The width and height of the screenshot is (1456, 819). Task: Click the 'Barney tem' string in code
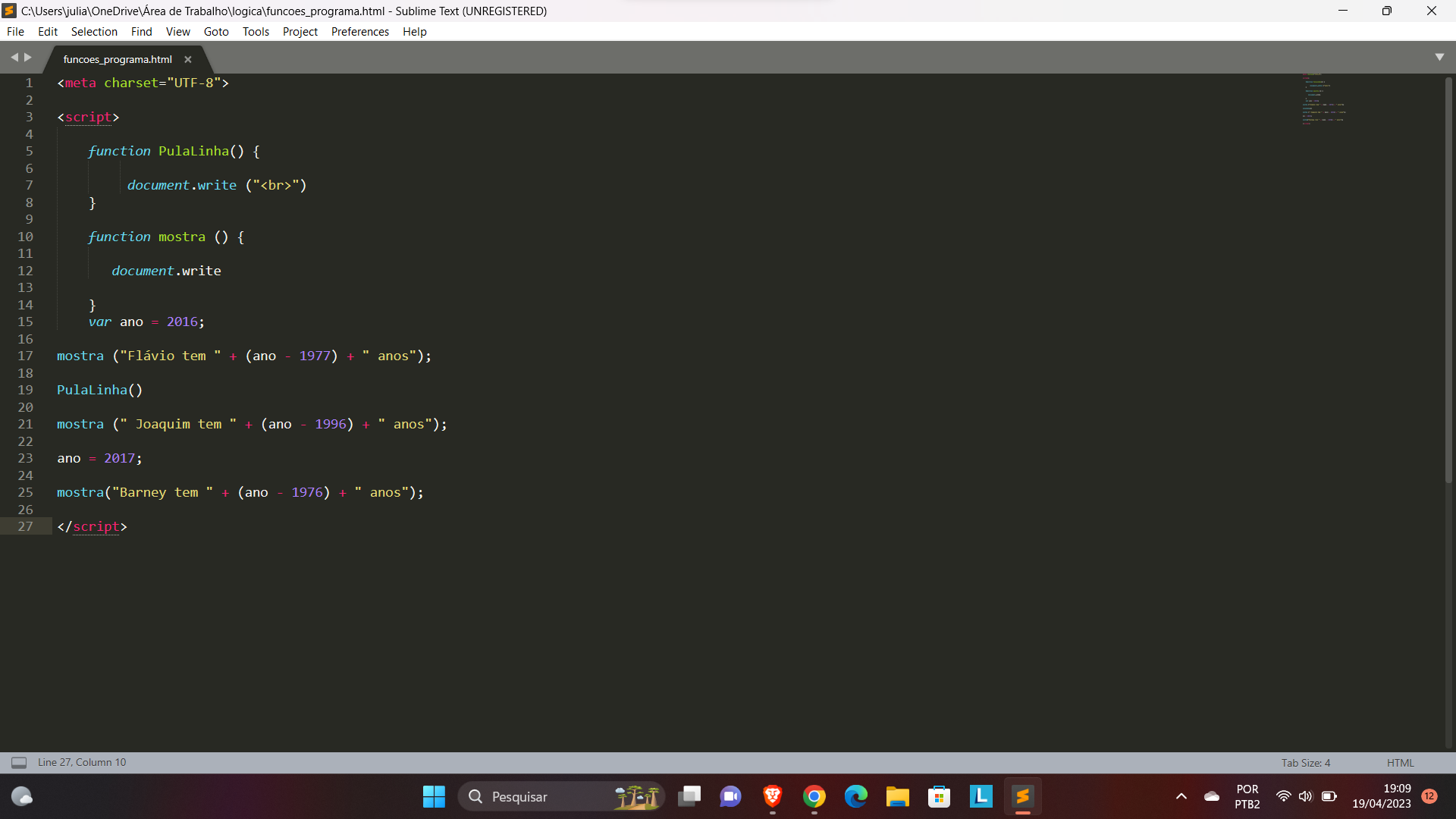point(162,492)
